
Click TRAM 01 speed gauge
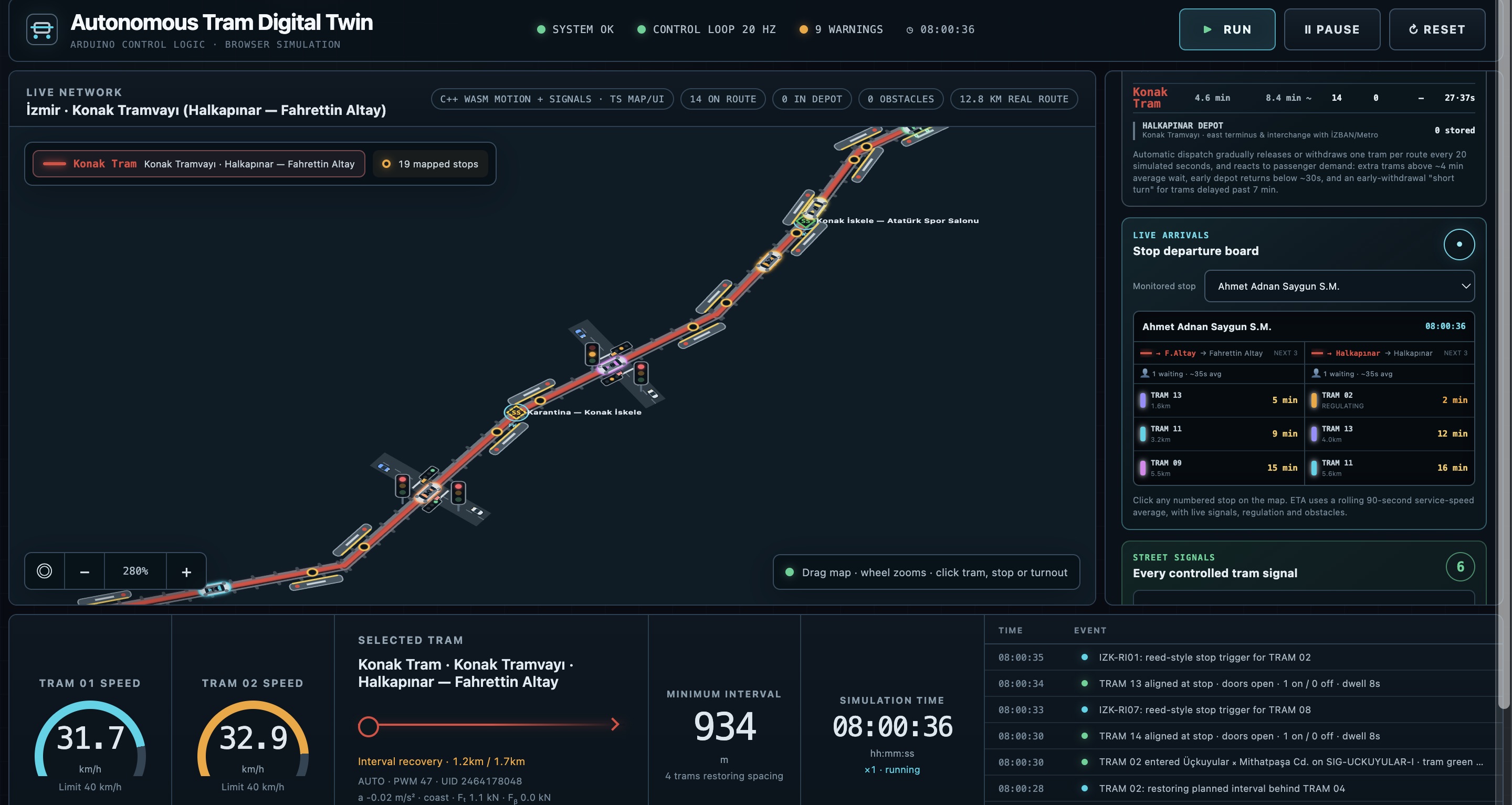(90, 739)
